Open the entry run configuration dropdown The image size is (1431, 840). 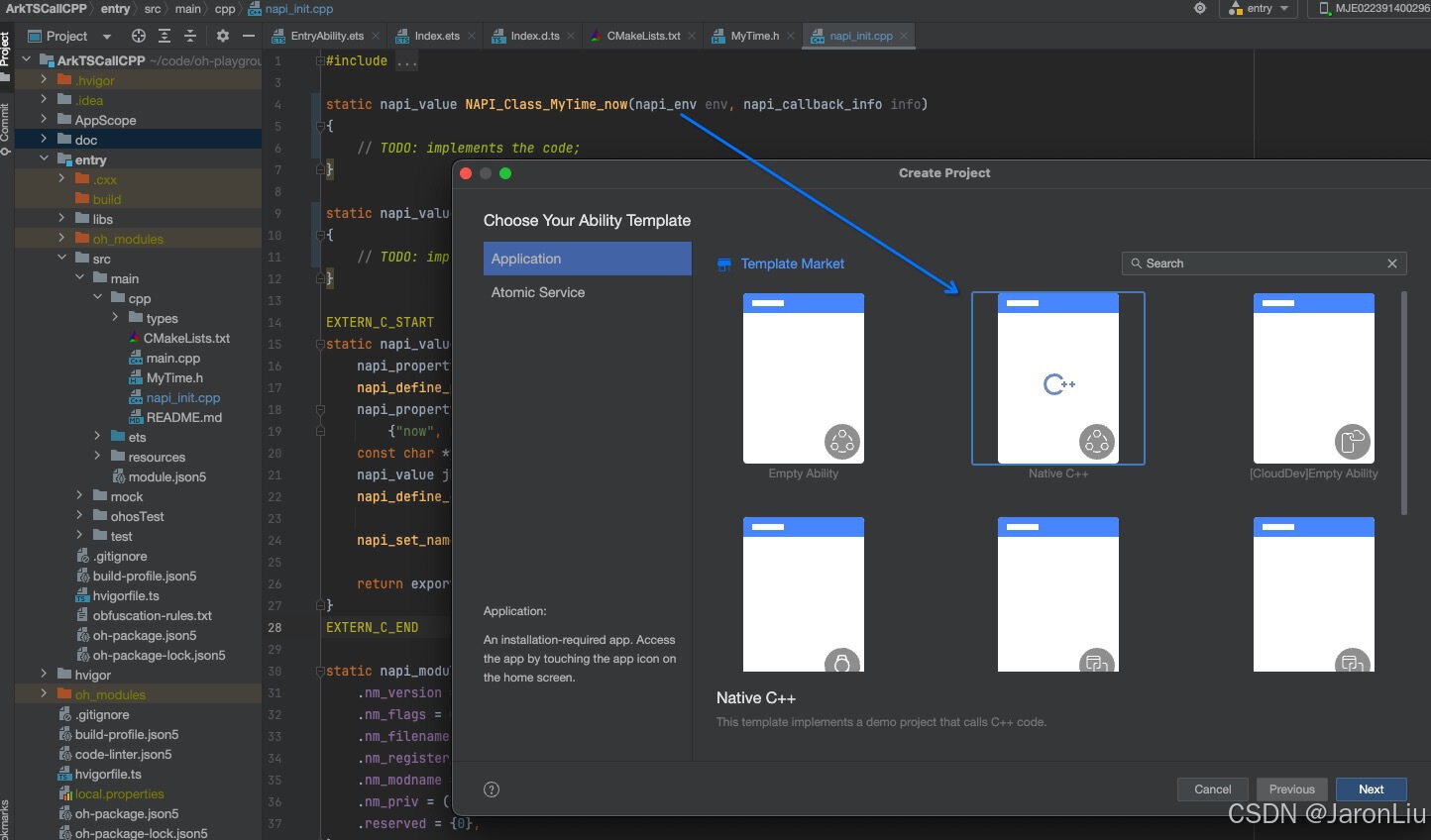(1261, 8)
